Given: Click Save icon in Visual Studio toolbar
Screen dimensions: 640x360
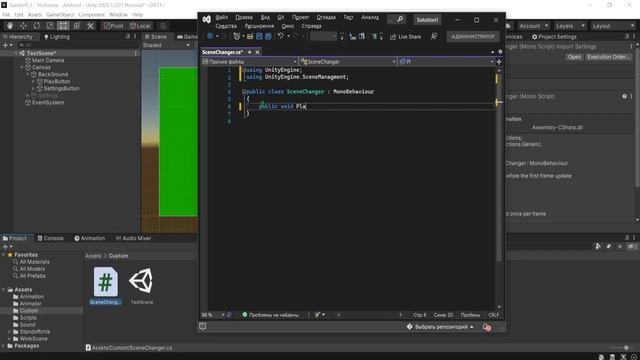Looking at the screenshot, I should (x=259, y=36).
